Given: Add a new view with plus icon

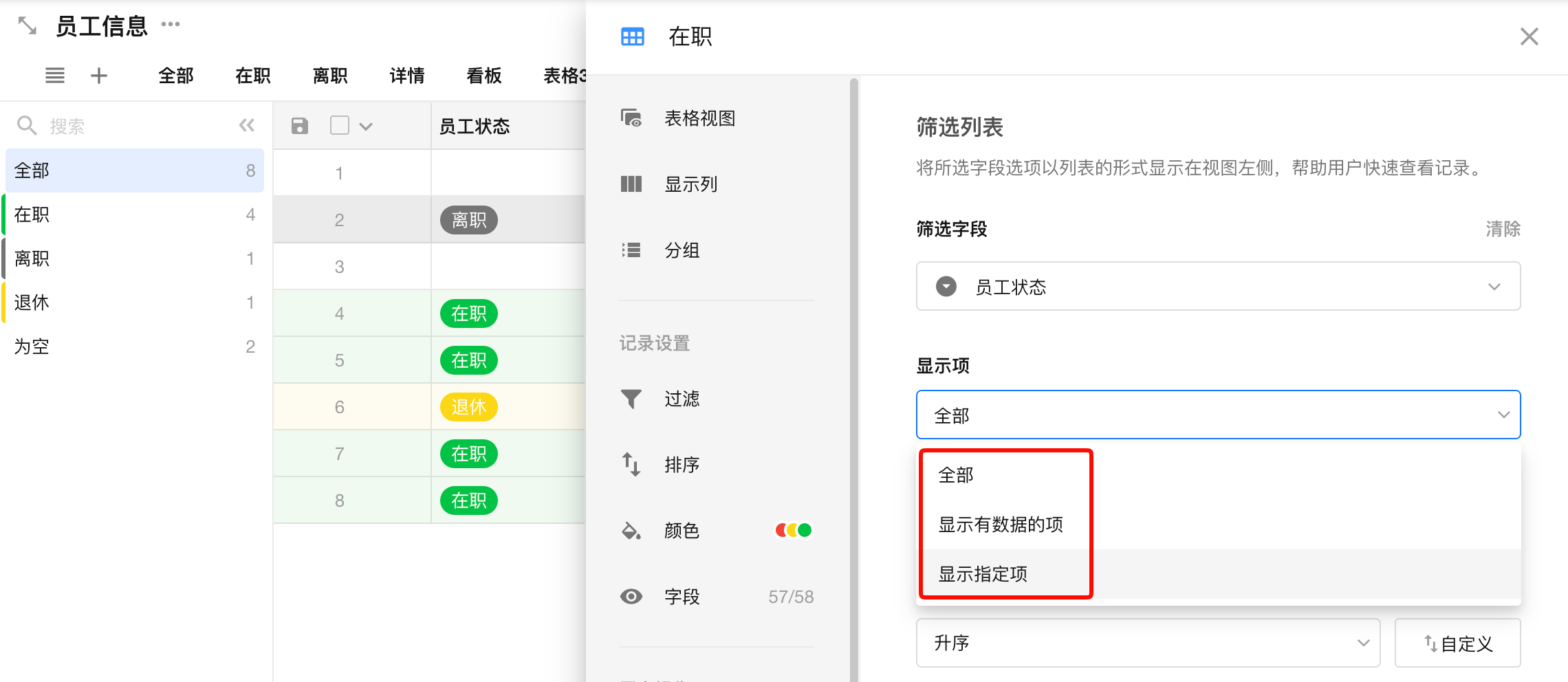Looking at the screenshot, I should coord(99,76).
